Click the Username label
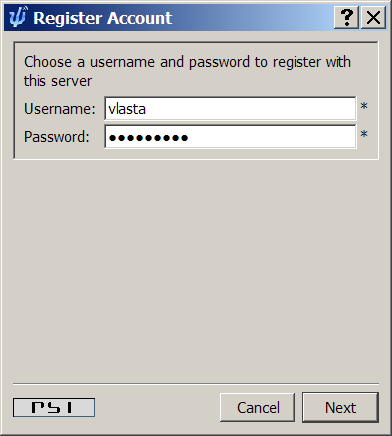Image resolution: width=392 pixels, height=436 pixels. pos(60,109)
